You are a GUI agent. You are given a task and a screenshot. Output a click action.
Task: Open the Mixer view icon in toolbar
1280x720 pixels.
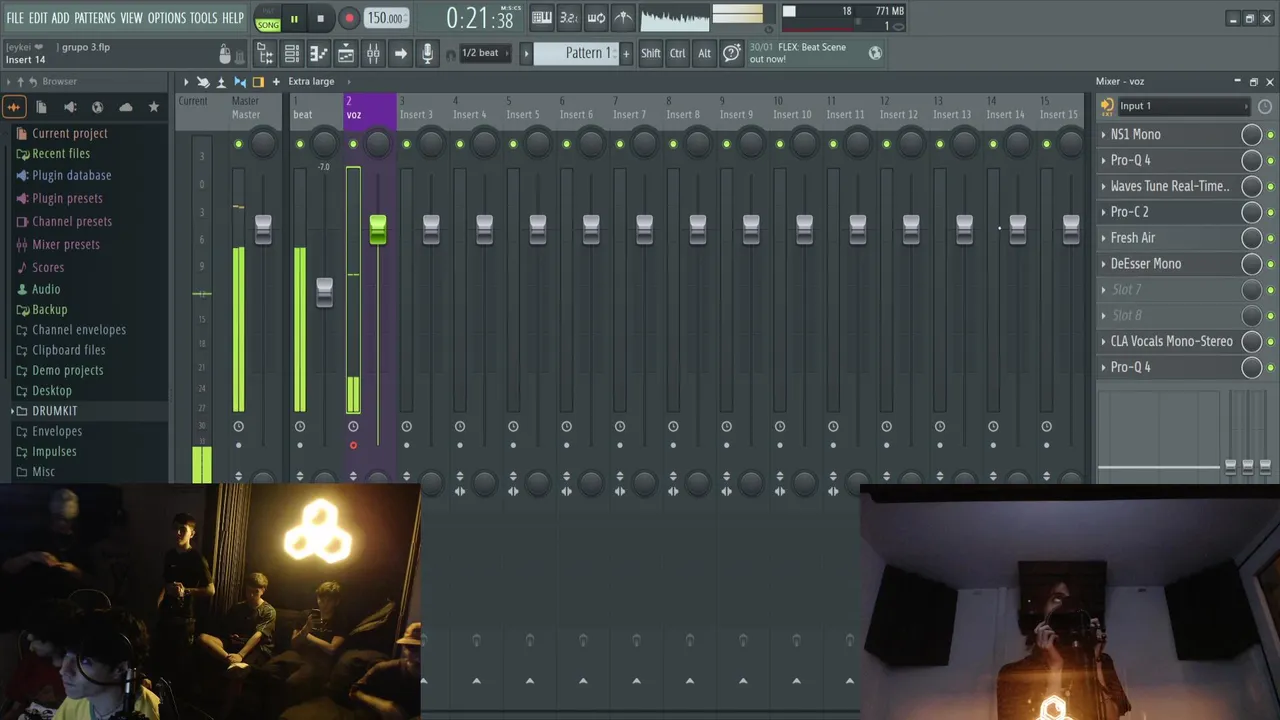pos(373,53)
